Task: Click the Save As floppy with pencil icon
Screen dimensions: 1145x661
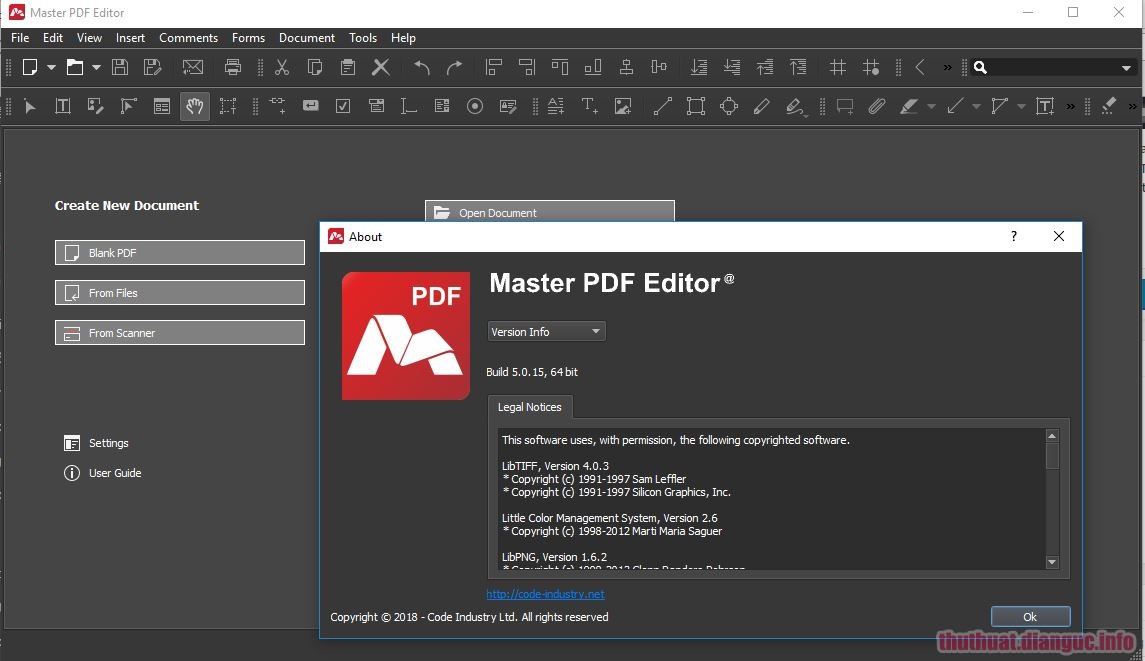Action: (x=152, y=67)
